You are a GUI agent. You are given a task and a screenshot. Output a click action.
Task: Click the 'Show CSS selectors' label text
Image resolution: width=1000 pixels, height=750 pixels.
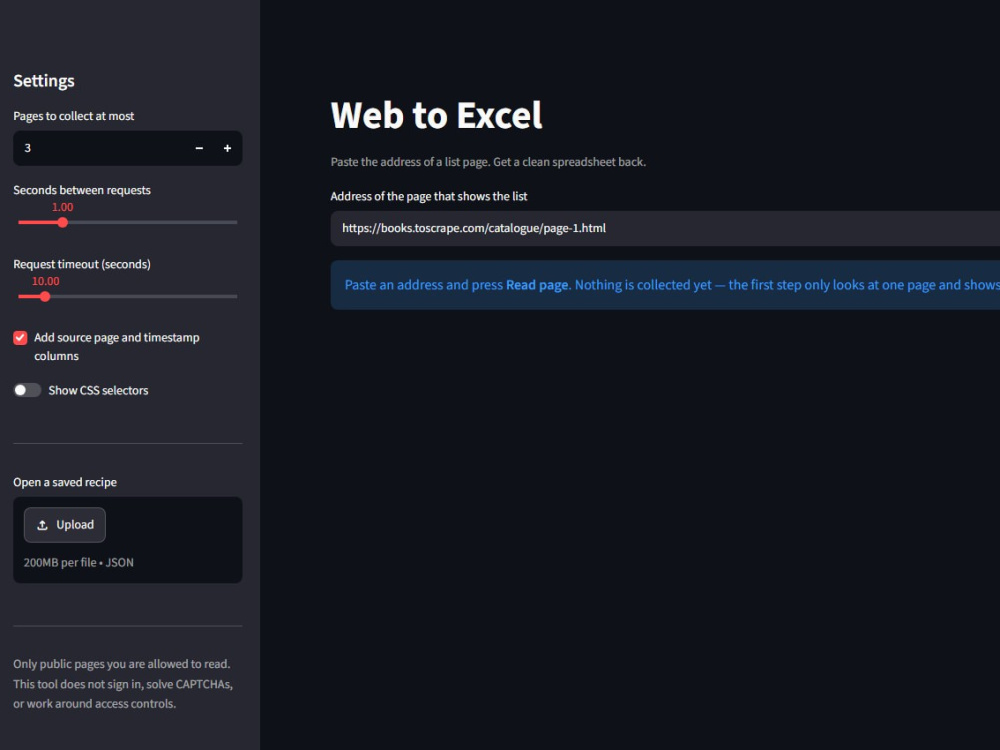(98, 390)
